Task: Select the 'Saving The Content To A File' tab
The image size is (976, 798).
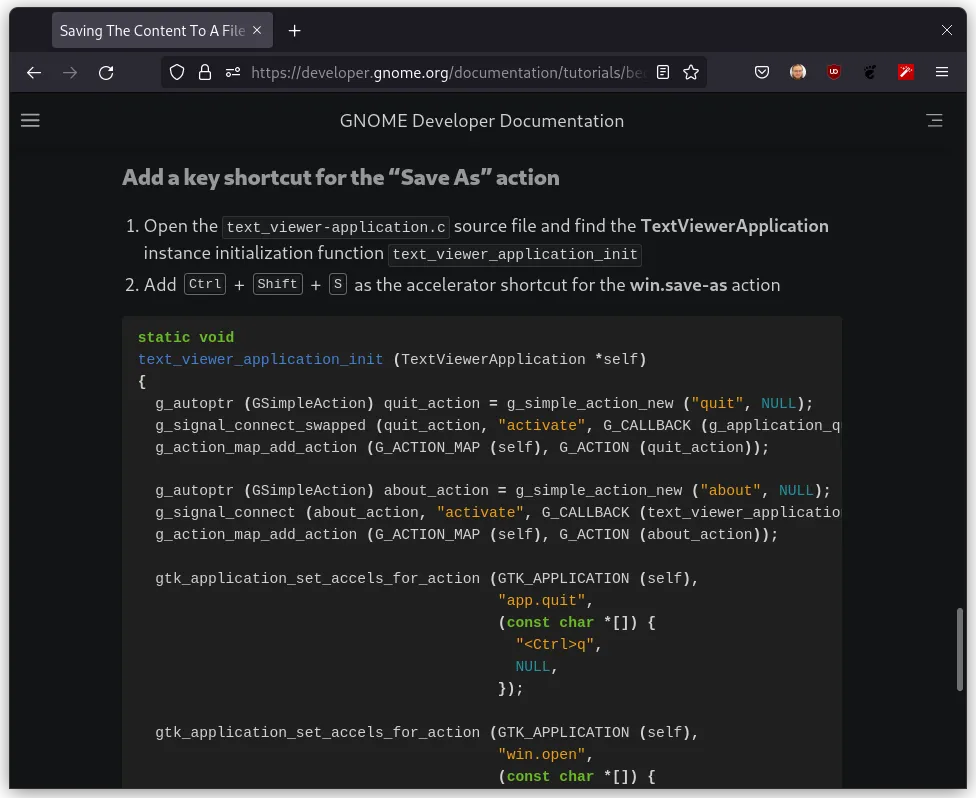Action: 150,31
